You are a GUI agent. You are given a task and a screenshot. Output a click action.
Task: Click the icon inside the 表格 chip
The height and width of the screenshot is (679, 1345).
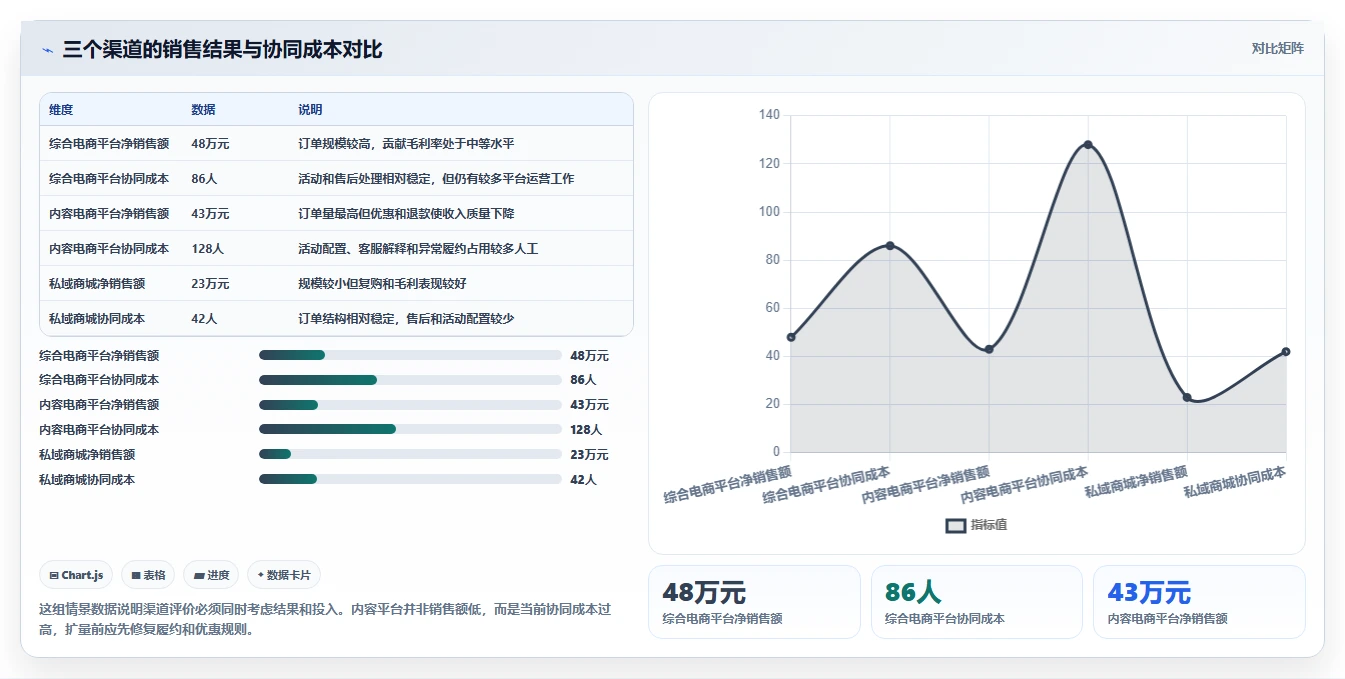coord(136,576)
